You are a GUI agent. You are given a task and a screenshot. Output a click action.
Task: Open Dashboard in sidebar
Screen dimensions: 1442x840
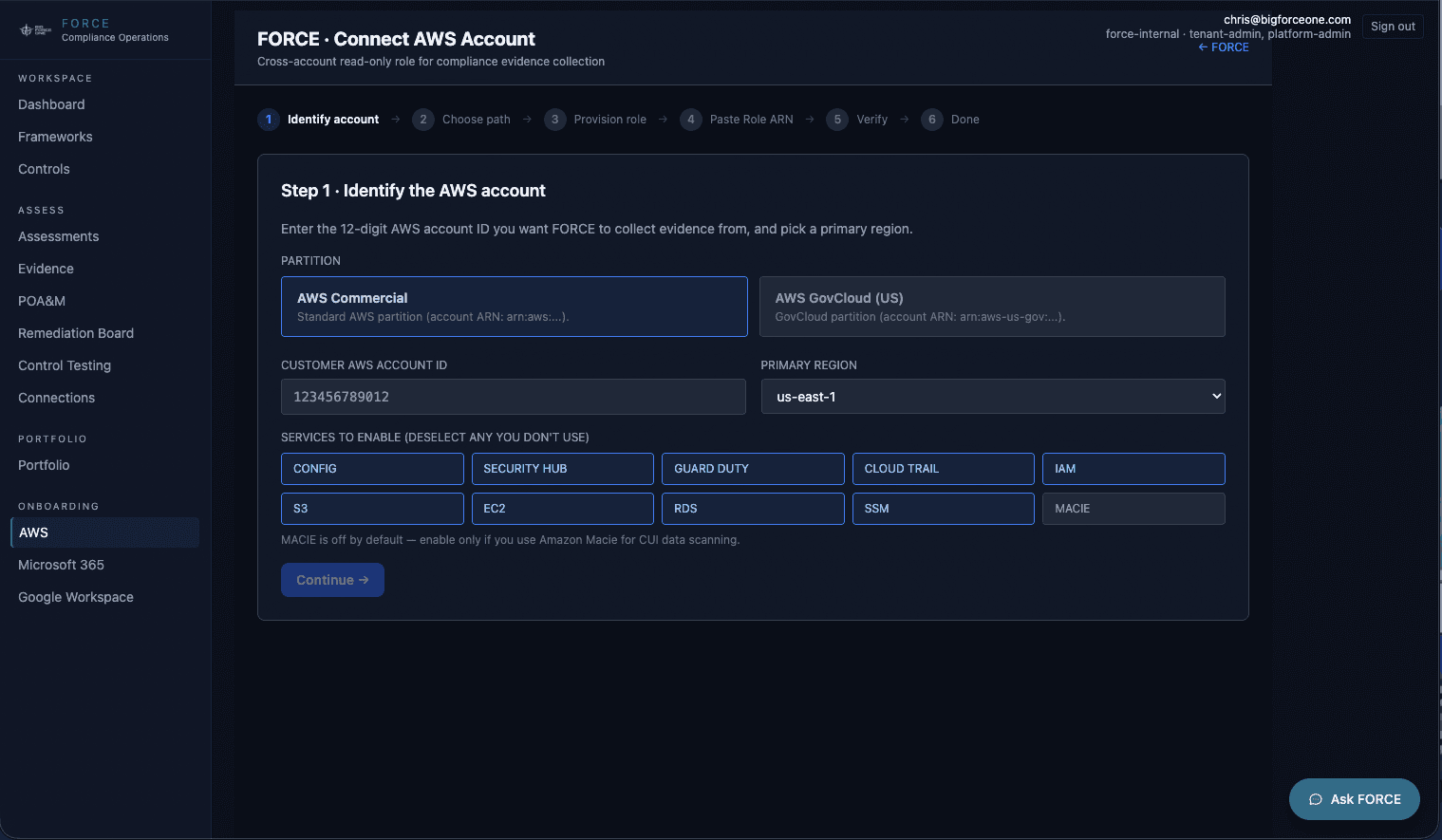click(51, 104)
